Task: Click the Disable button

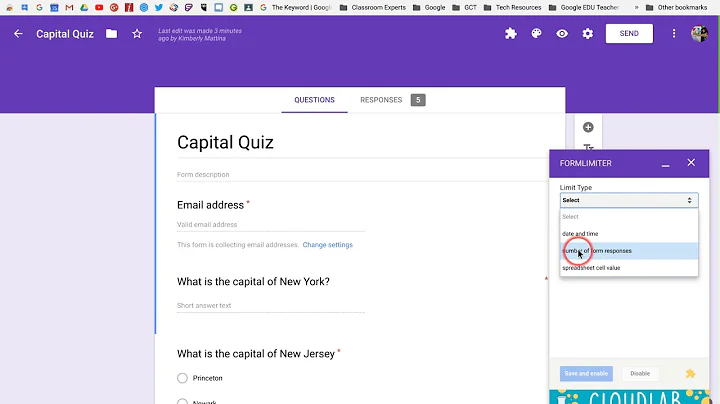Action: [x=640, y=373]
